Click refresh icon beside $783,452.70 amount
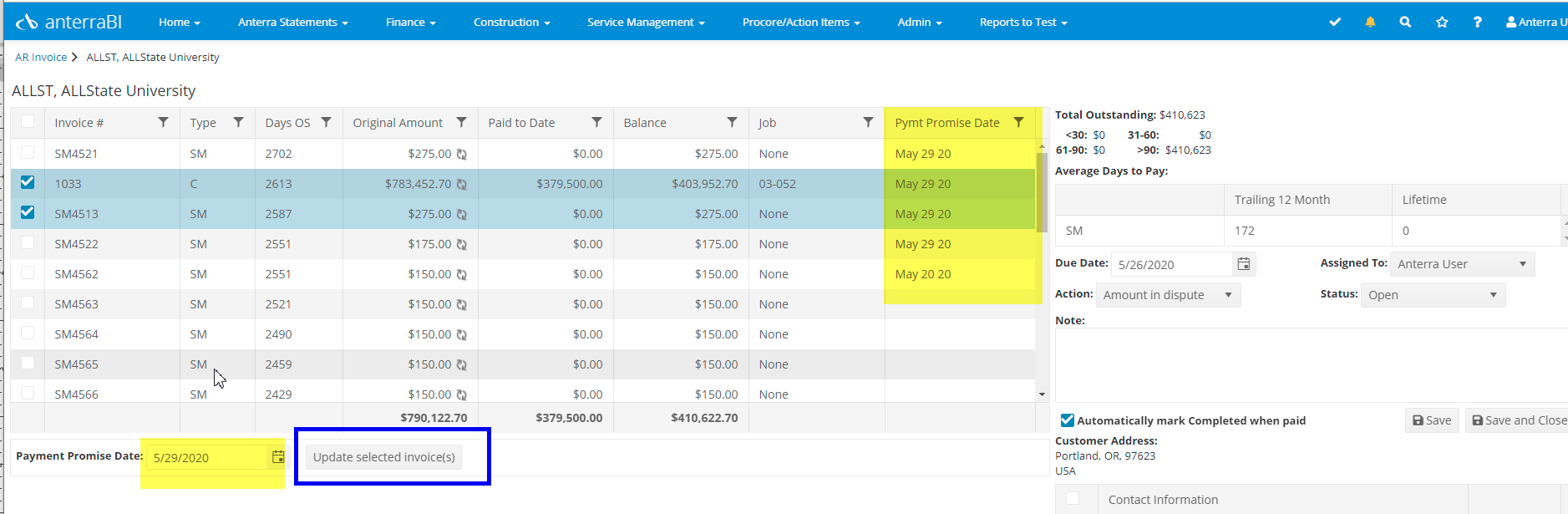 (x=461, y=184)
